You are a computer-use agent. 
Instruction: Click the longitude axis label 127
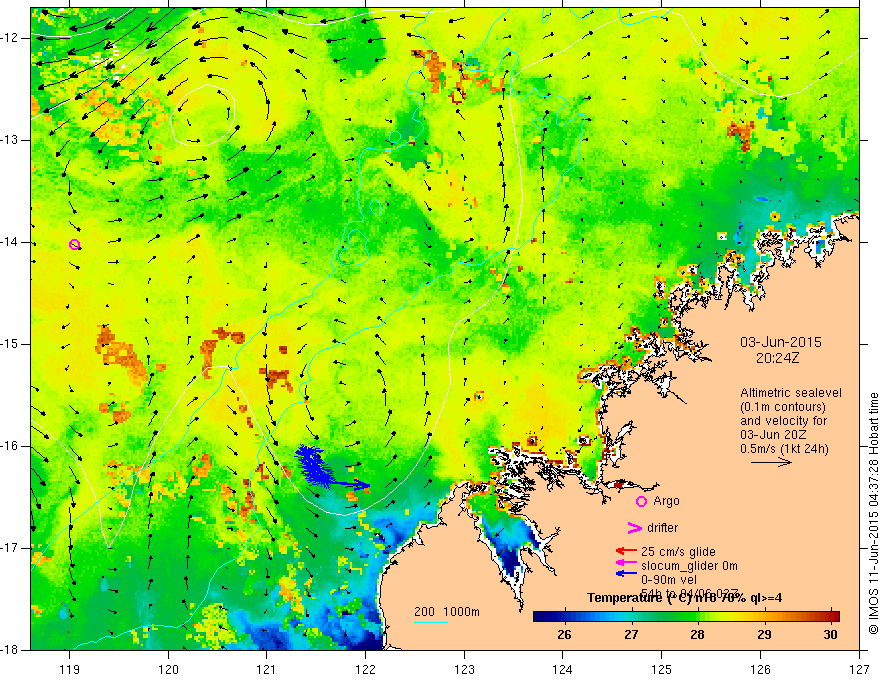pos(859,669)
